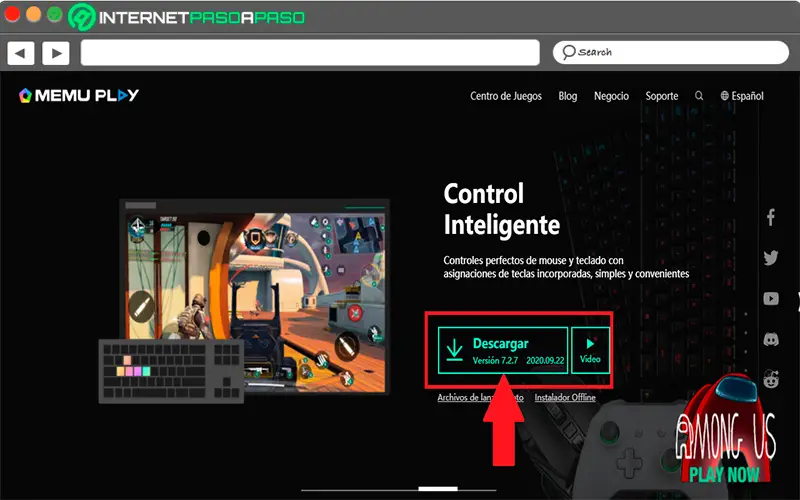The height and width of the screenshot is (500, 800).
Task: Click the Control Inteligente heading
Action: click(x=502, y=209)
